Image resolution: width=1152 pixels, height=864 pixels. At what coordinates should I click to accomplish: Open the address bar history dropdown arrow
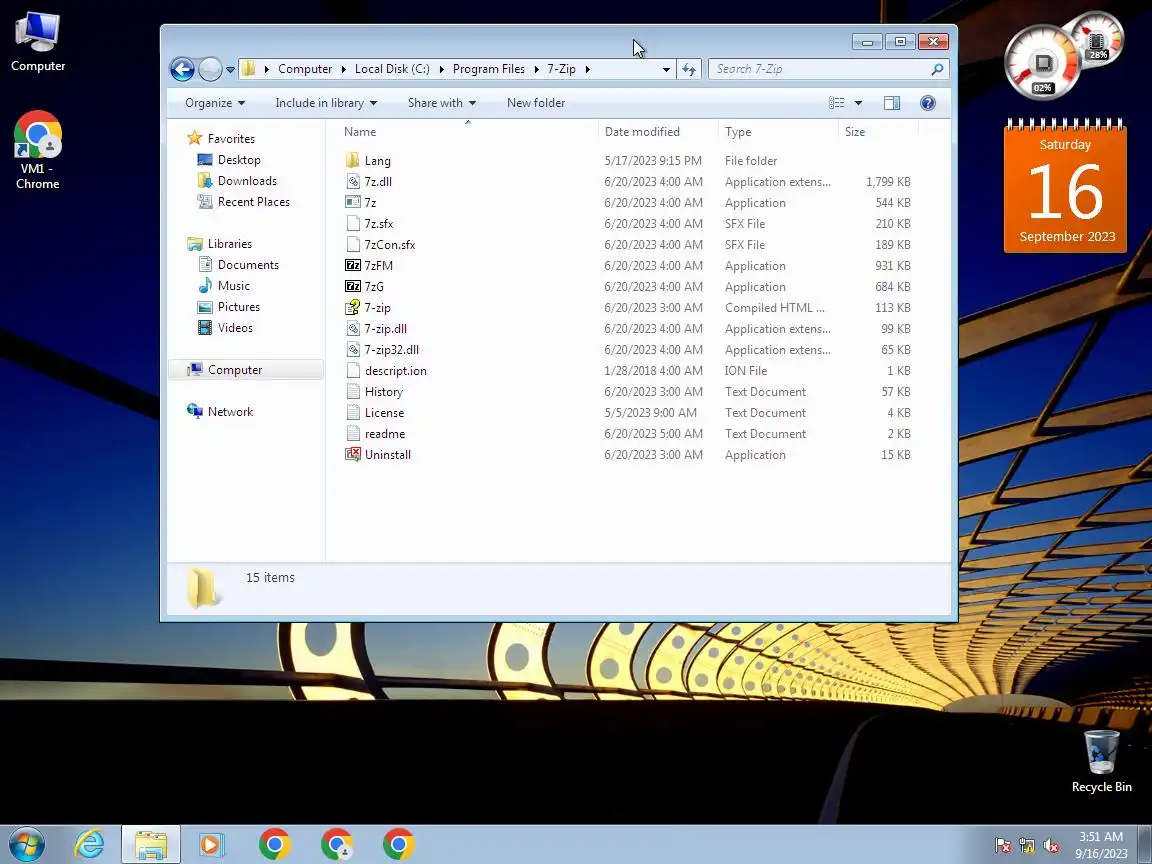666,69
